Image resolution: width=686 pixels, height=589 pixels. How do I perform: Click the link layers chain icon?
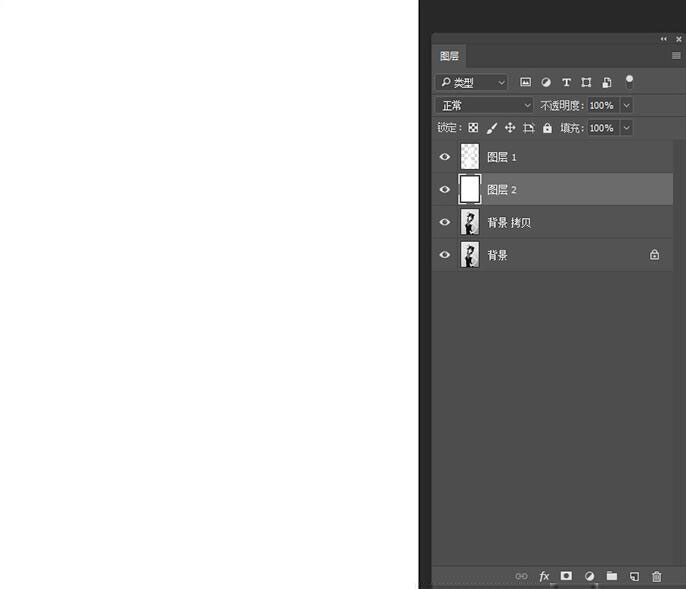click(x=521, y=576)
